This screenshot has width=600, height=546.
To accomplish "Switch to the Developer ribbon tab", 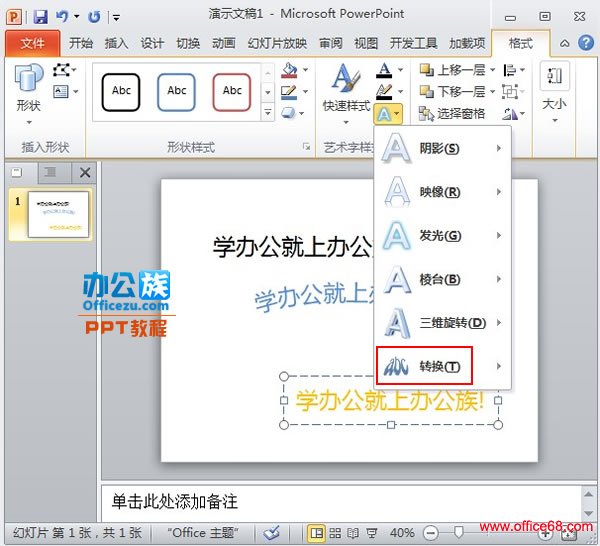I will 413,43.
